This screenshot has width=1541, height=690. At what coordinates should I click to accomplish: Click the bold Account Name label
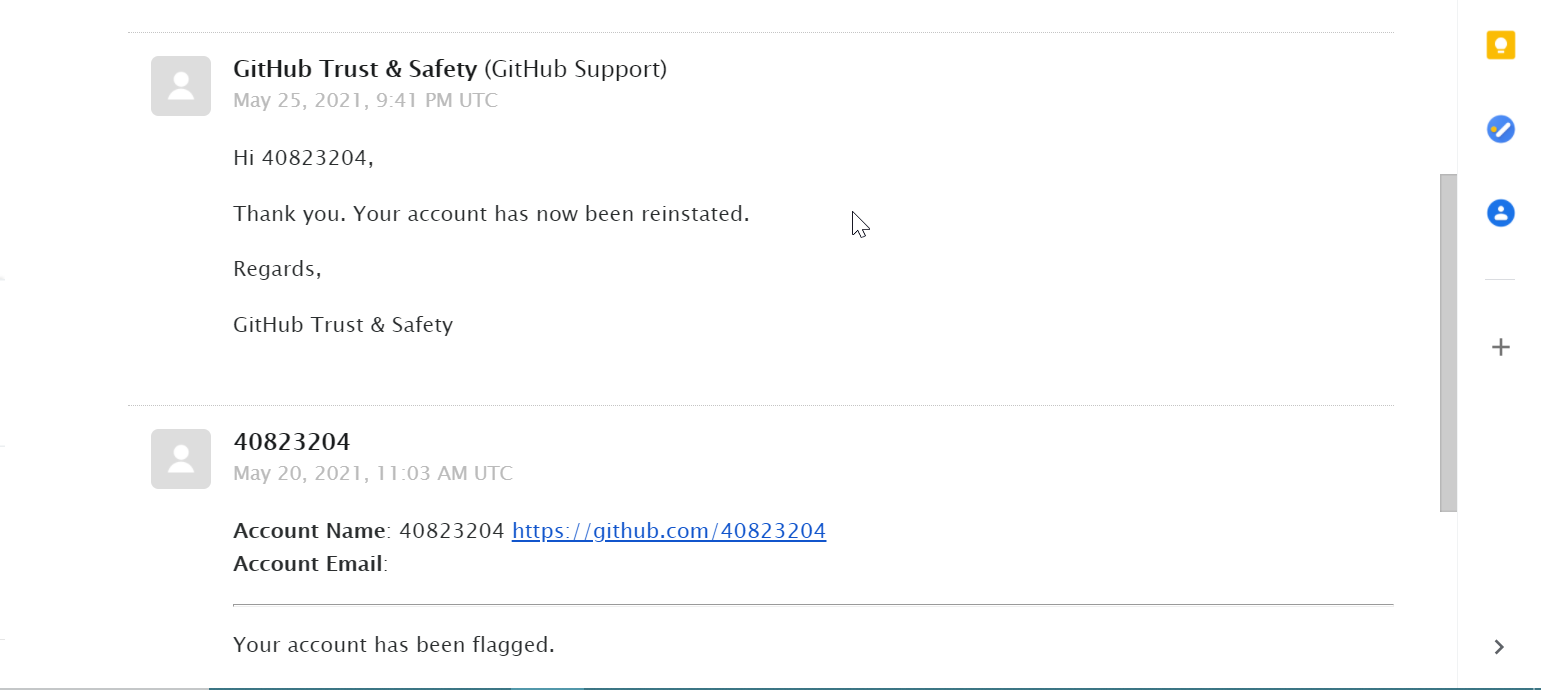pyautogui.click(x=309, y=531)
